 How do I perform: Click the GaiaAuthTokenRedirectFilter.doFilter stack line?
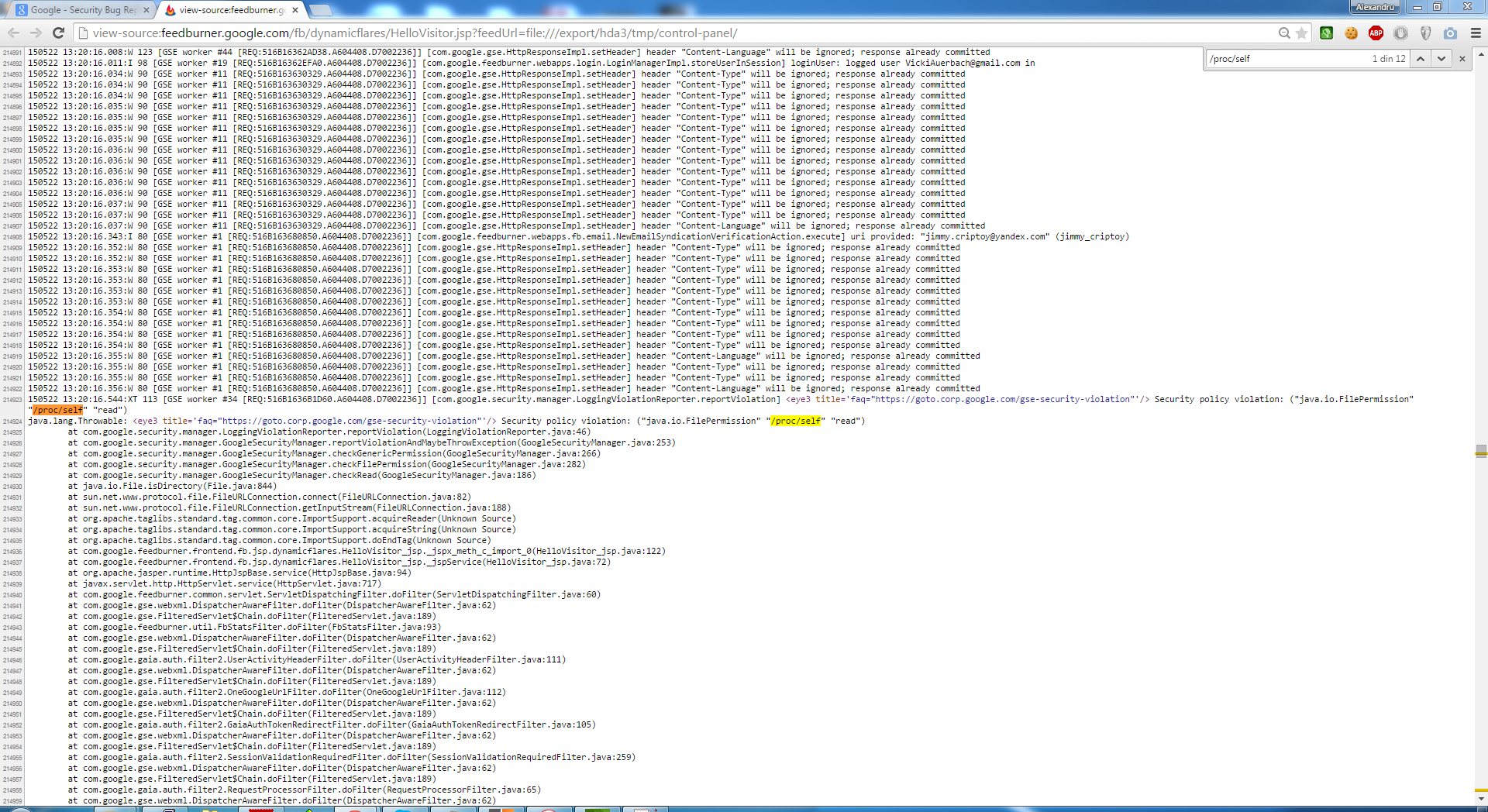pyautogui.click(x=332, y=724)
